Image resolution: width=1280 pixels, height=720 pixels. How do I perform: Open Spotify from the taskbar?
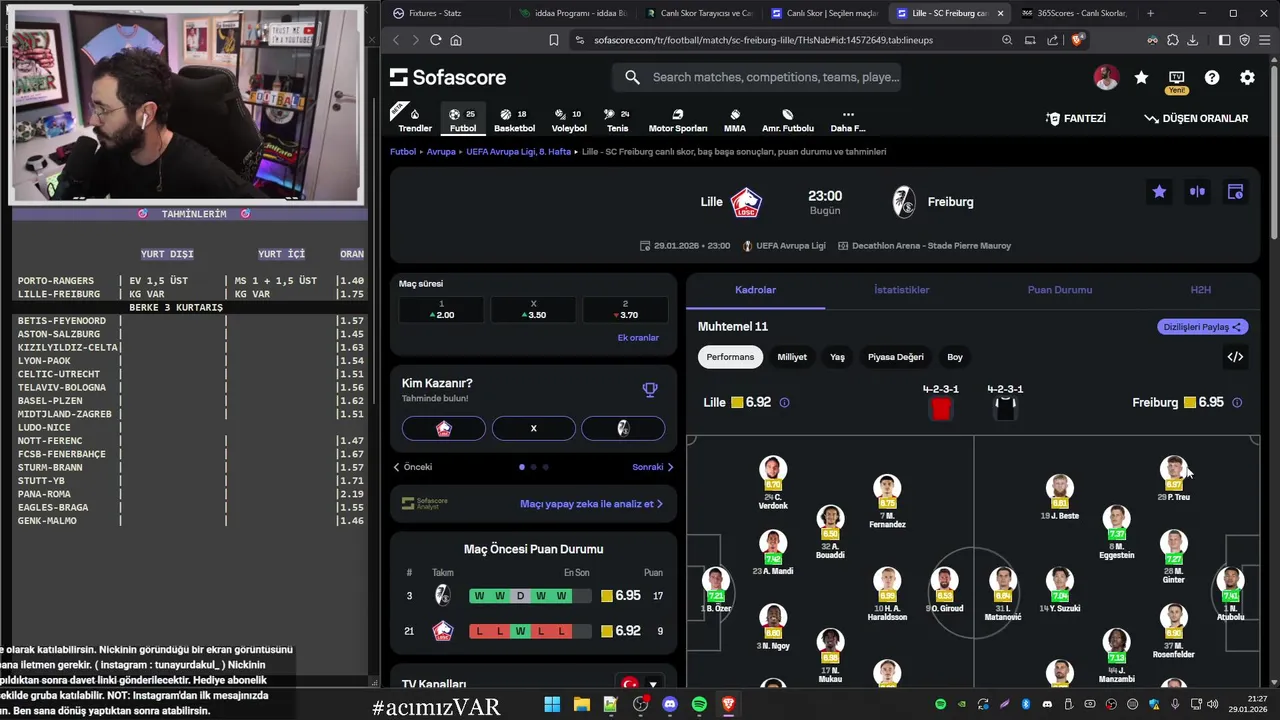pos(699,704)
